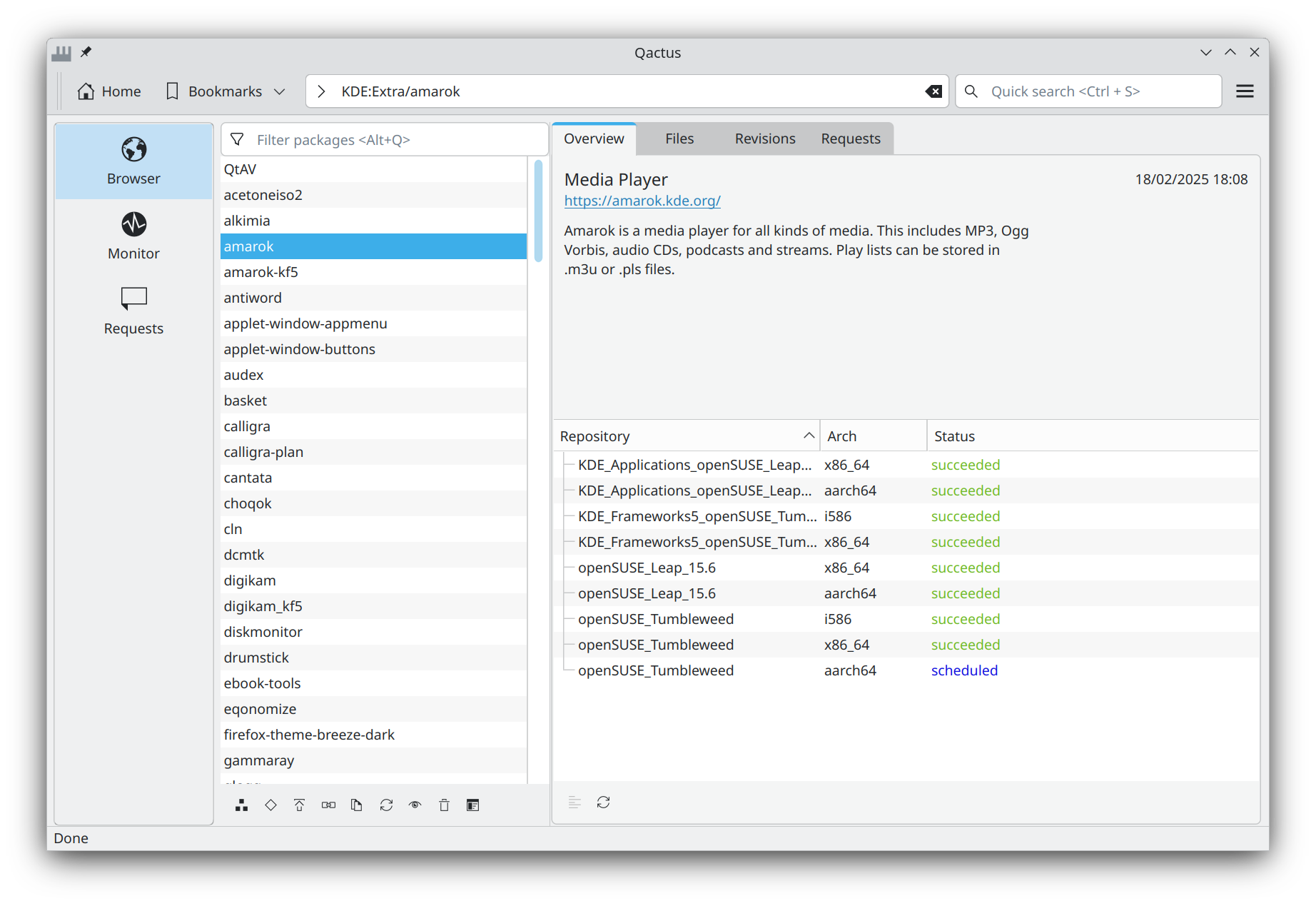Select the calligra-plan package
This screenshot has width=1316, height=906.
click(373, 452)
